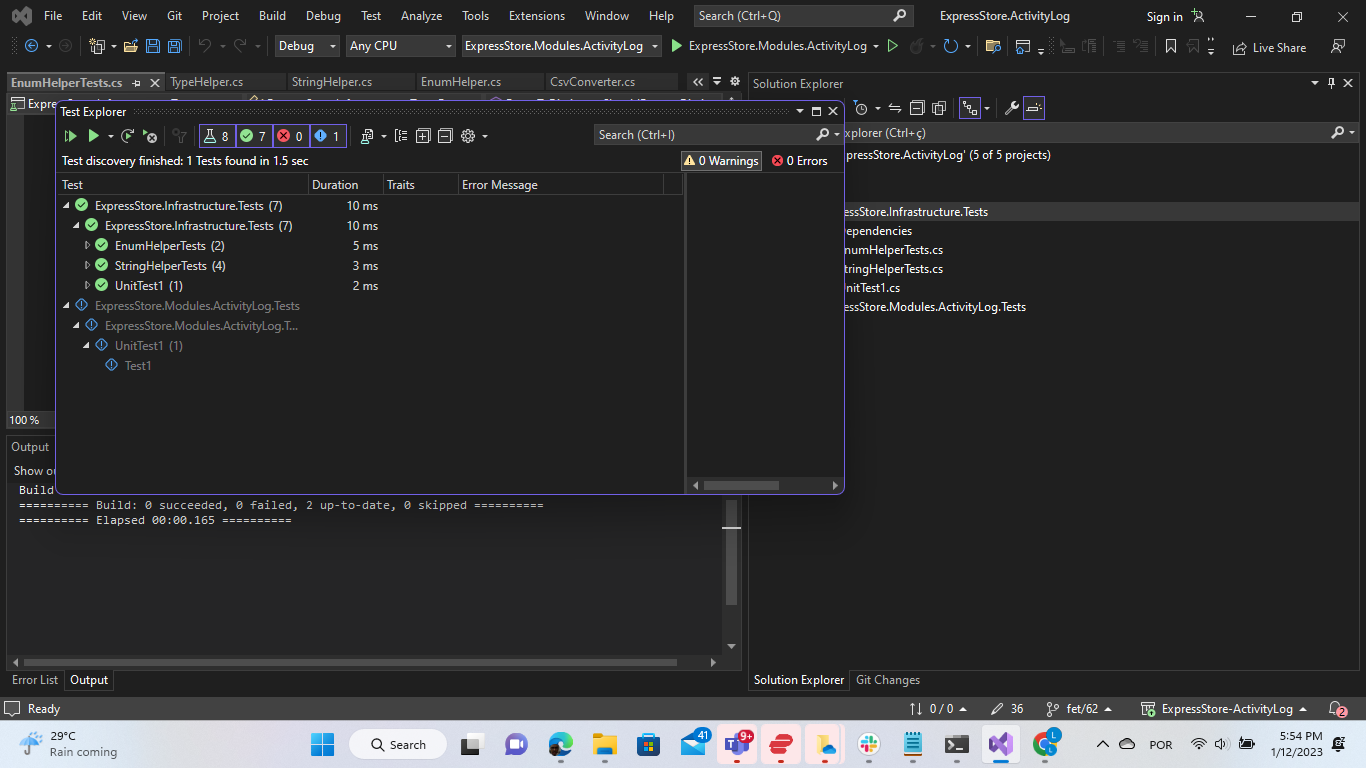Collapse all tests in Test Explorer

click(x=445, y=135)
